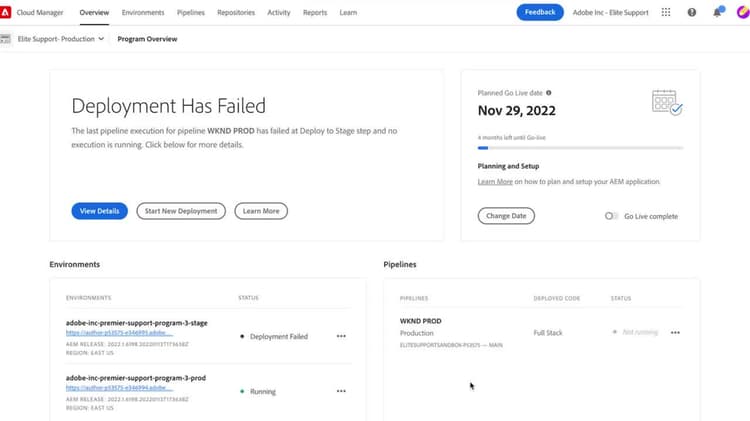This screenshot has height=421, width=750.
Task: Click the Go-Live progress bar
Action: click(580, 148)
